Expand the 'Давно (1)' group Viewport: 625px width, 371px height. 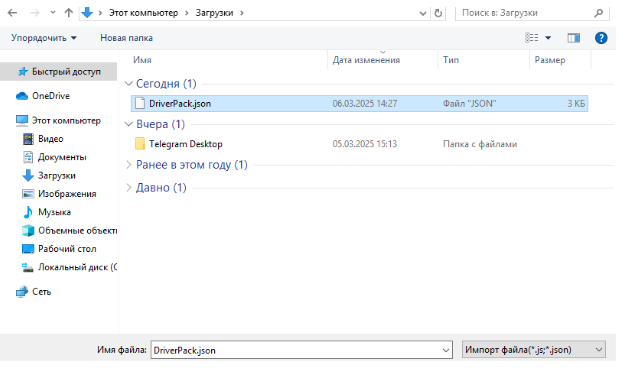(x=128, y=188)
